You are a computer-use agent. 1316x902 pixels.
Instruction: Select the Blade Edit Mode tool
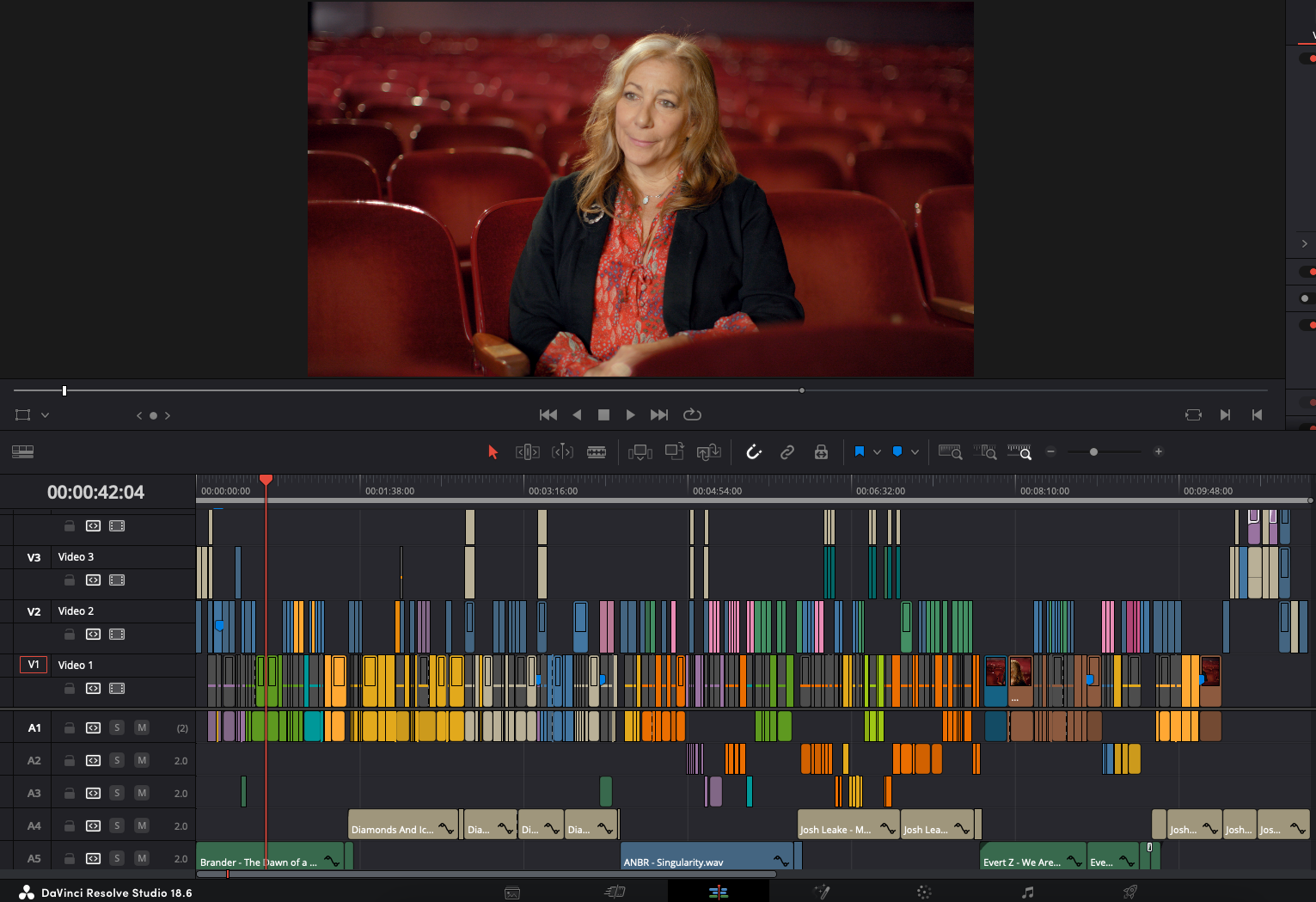pos(597,452)
